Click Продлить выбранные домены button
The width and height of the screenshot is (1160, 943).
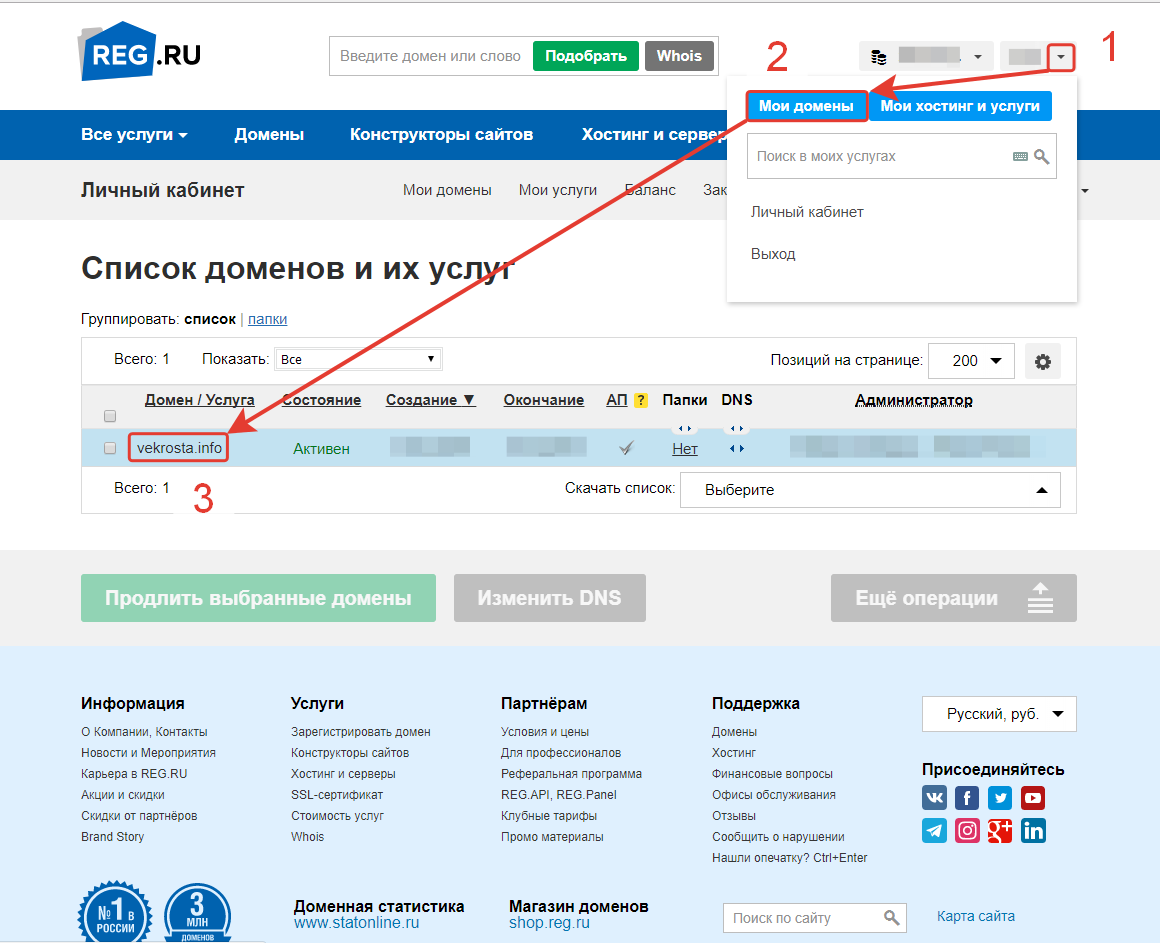tap(258, 598)
